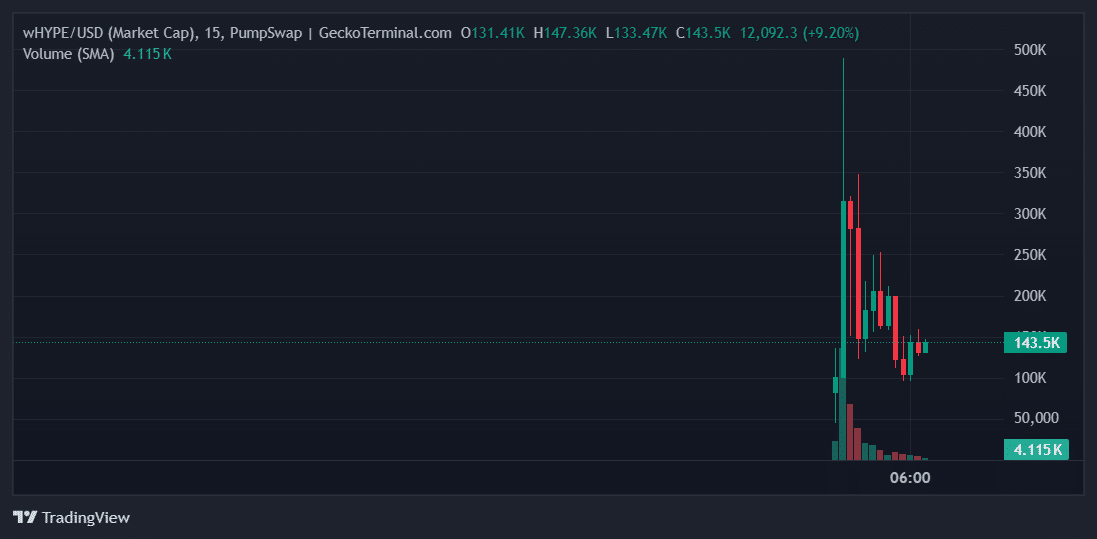
Task: Click the change value 12,092.3 (+9.20%)
Action: (x=800, y=33)
